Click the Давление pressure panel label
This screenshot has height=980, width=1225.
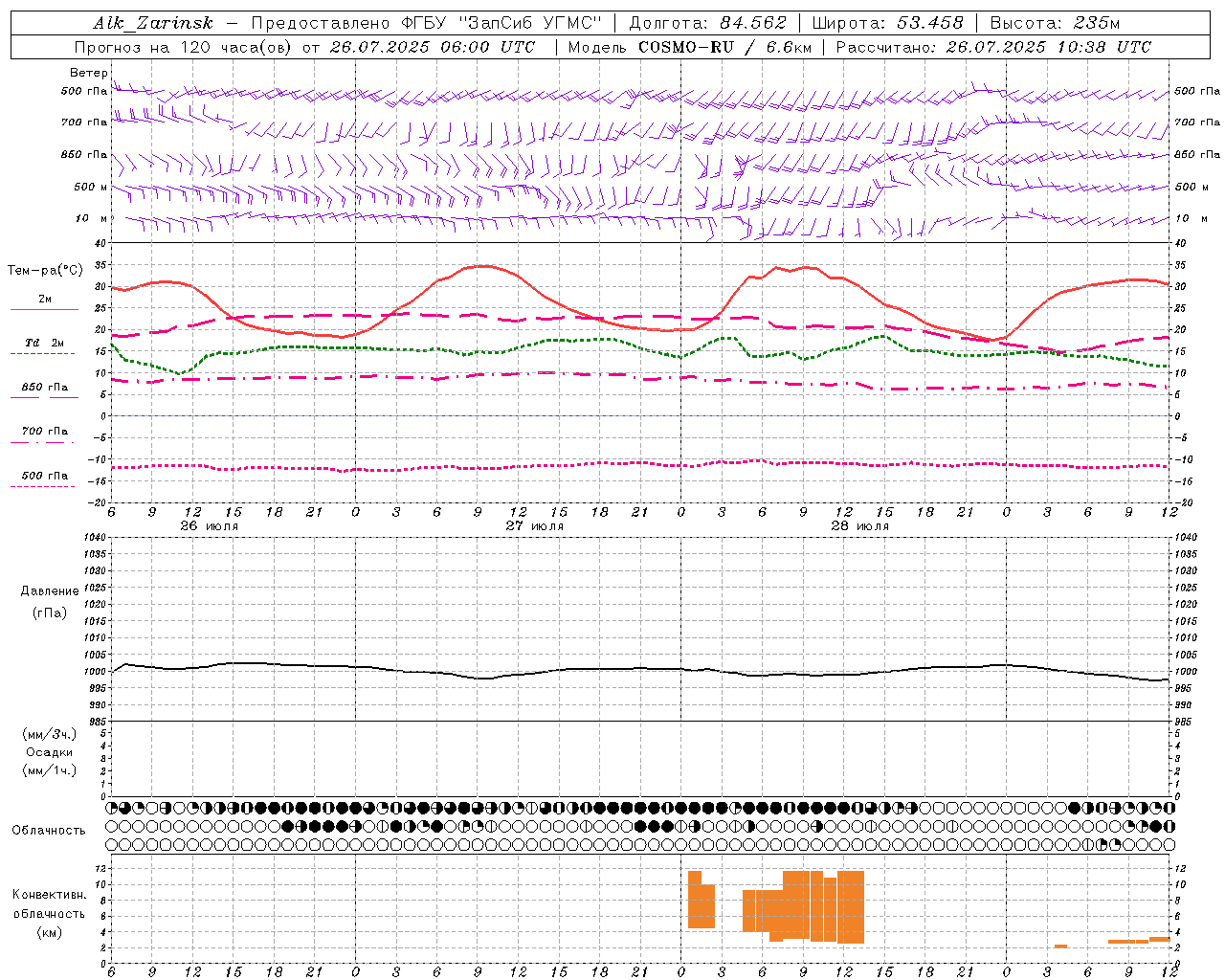click(50, 591)
